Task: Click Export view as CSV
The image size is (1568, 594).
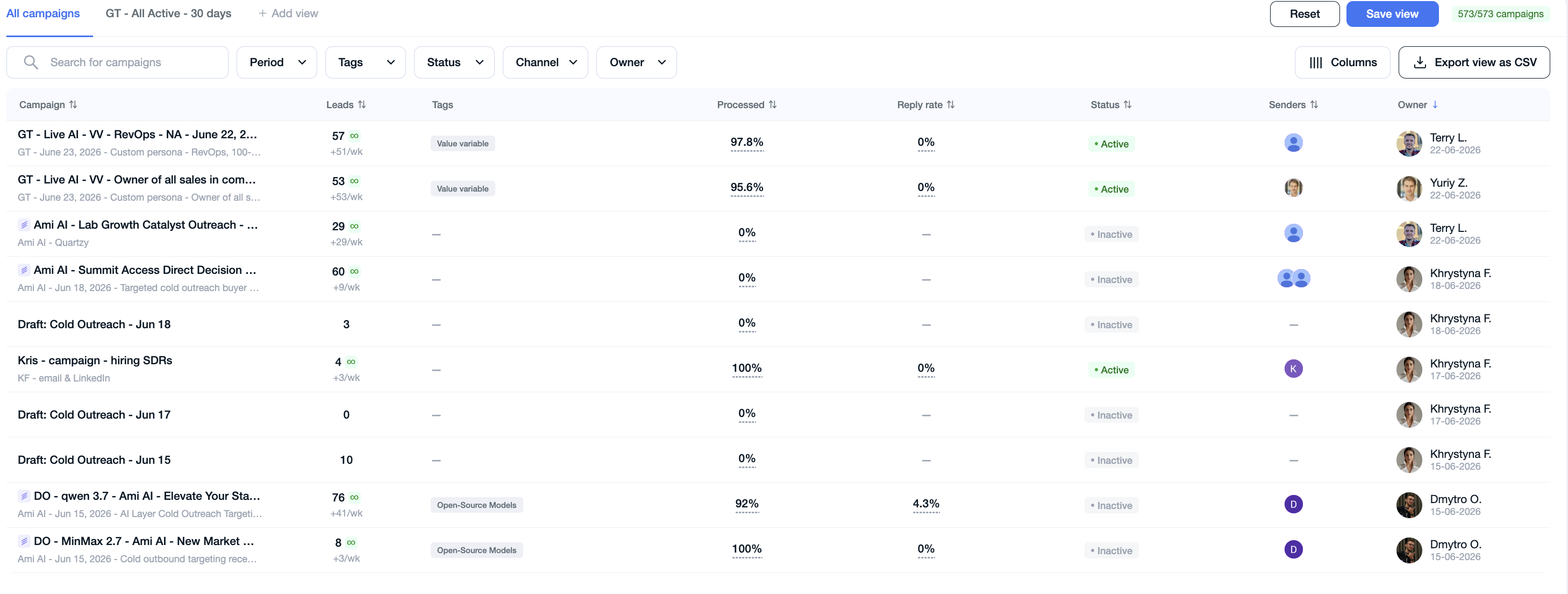Action: tap(1474, 62)
